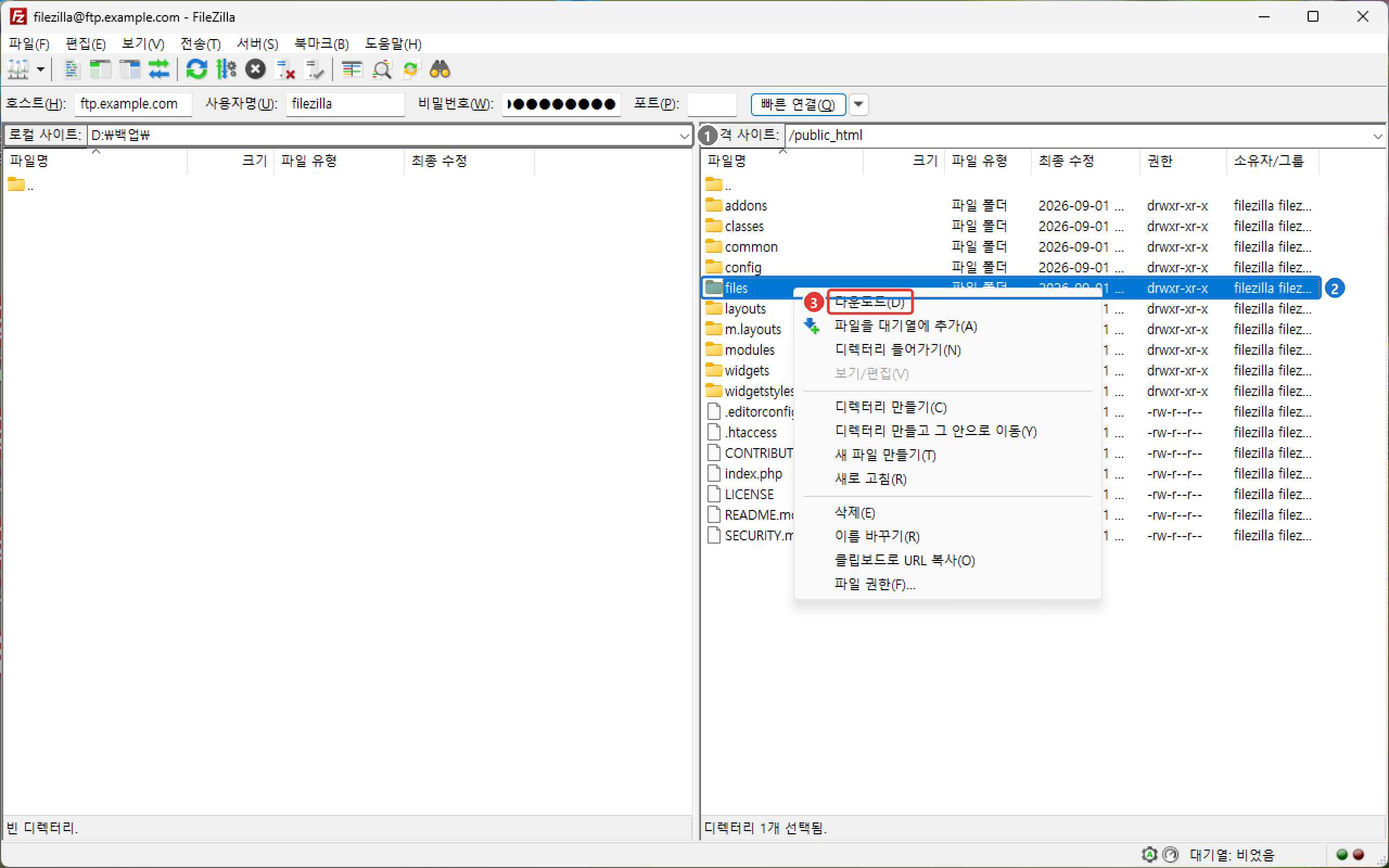The height and width of the screenshot is (868, 1389).
Task: Open the 도움말(H) menu
Action: (393, 43)
